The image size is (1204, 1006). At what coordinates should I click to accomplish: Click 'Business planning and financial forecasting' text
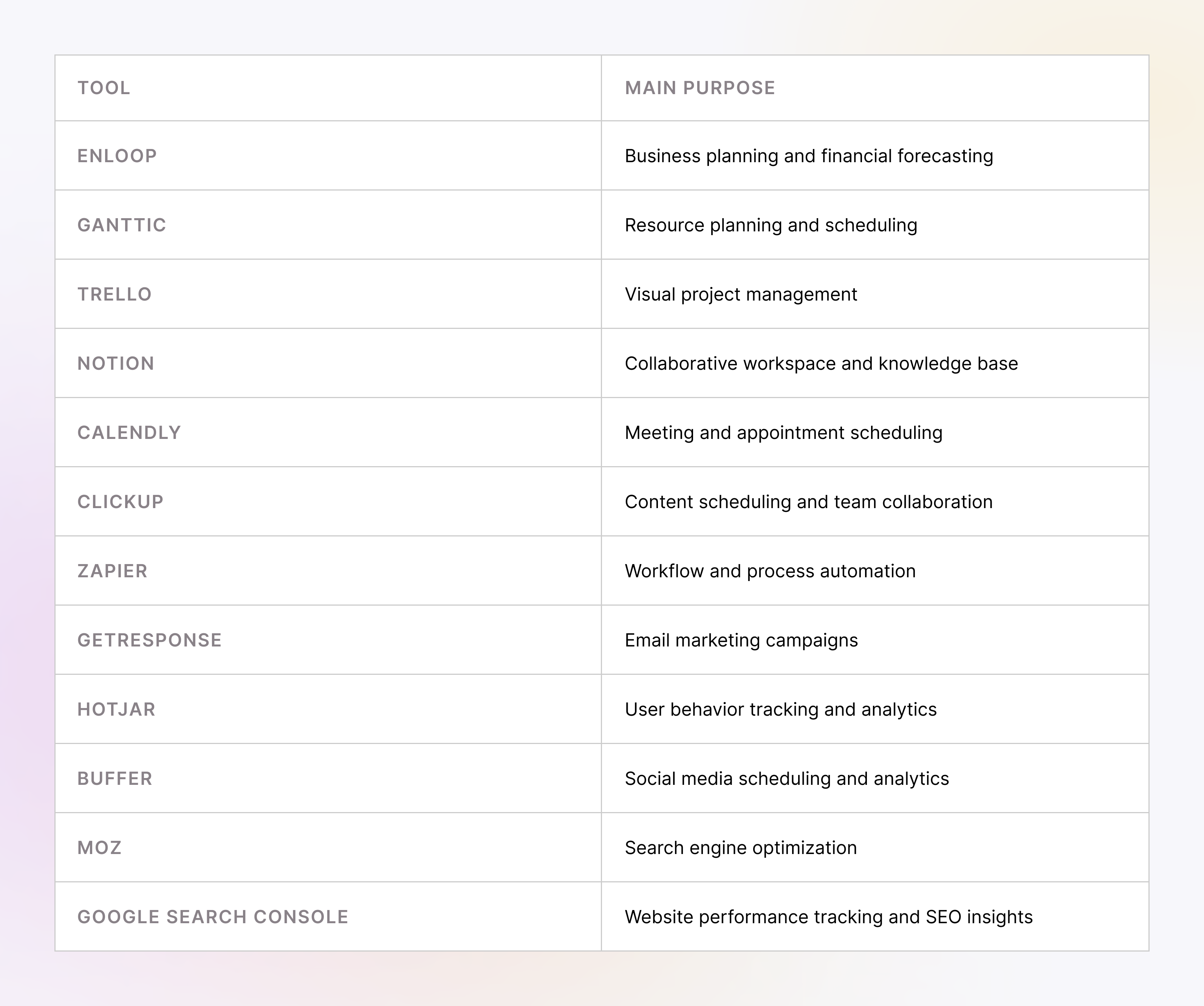click(808, 156)
